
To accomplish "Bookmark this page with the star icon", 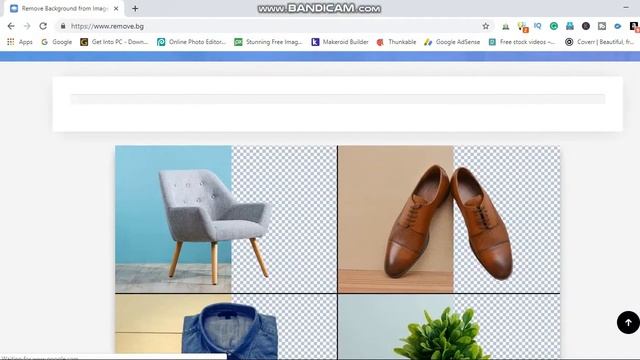I will coord(485,26).
